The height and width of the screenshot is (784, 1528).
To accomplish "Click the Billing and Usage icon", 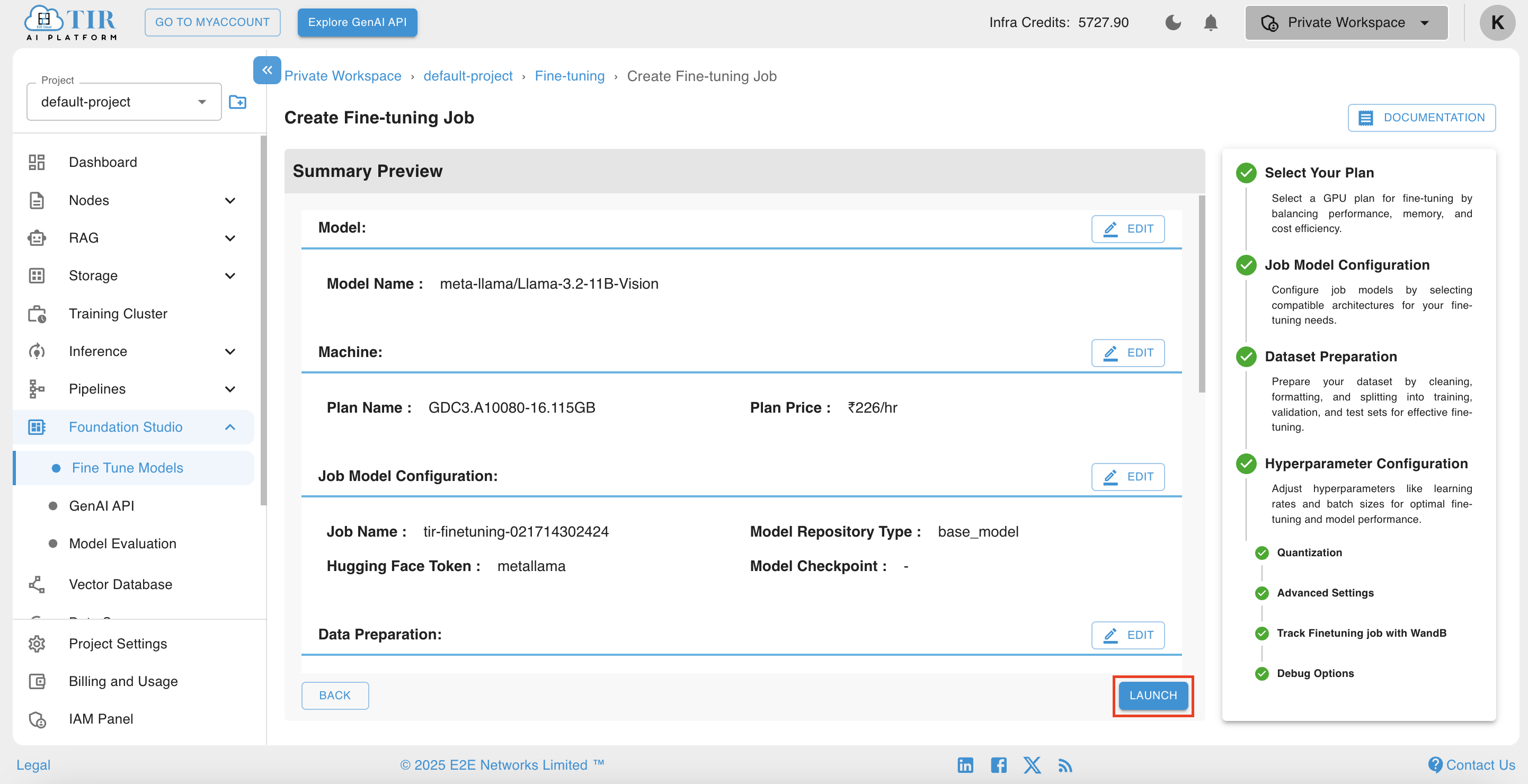I will click(x=37, y=681).
